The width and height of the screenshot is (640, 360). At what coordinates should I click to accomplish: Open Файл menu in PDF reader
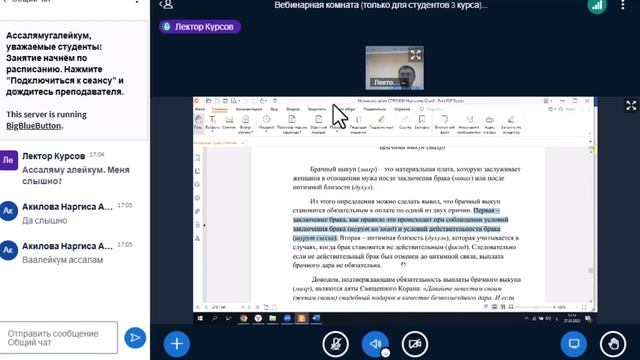[200, 109]
